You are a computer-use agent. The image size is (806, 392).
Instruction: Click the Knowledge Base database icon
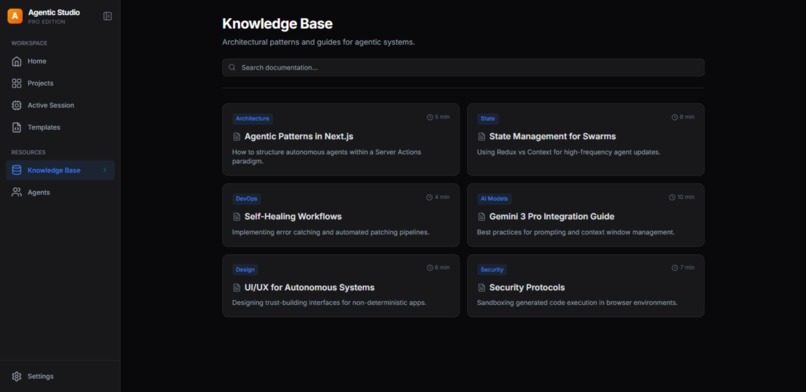[16, 170]
